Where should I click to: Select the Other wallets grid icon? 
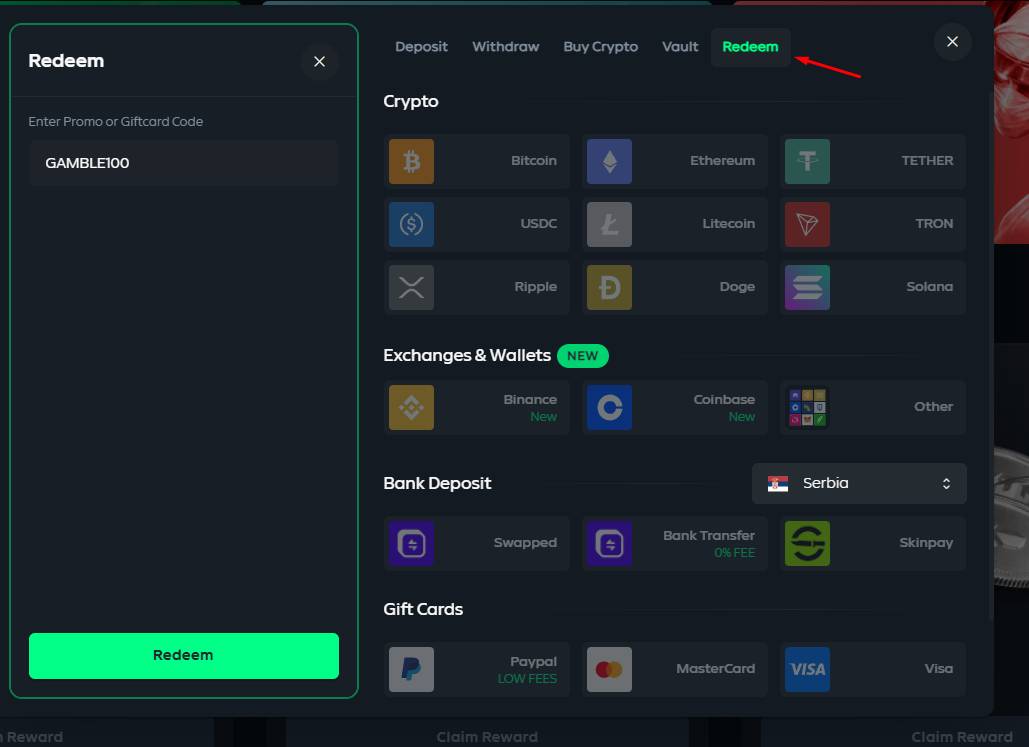[x=807, y=408]
